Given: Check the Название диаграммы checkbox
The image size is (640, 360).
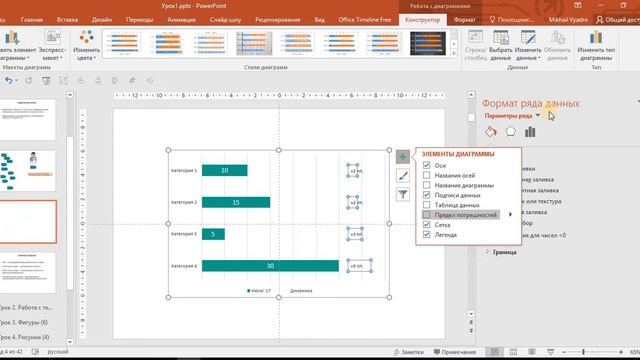Looking at the screenshot, I should [427, 185].
